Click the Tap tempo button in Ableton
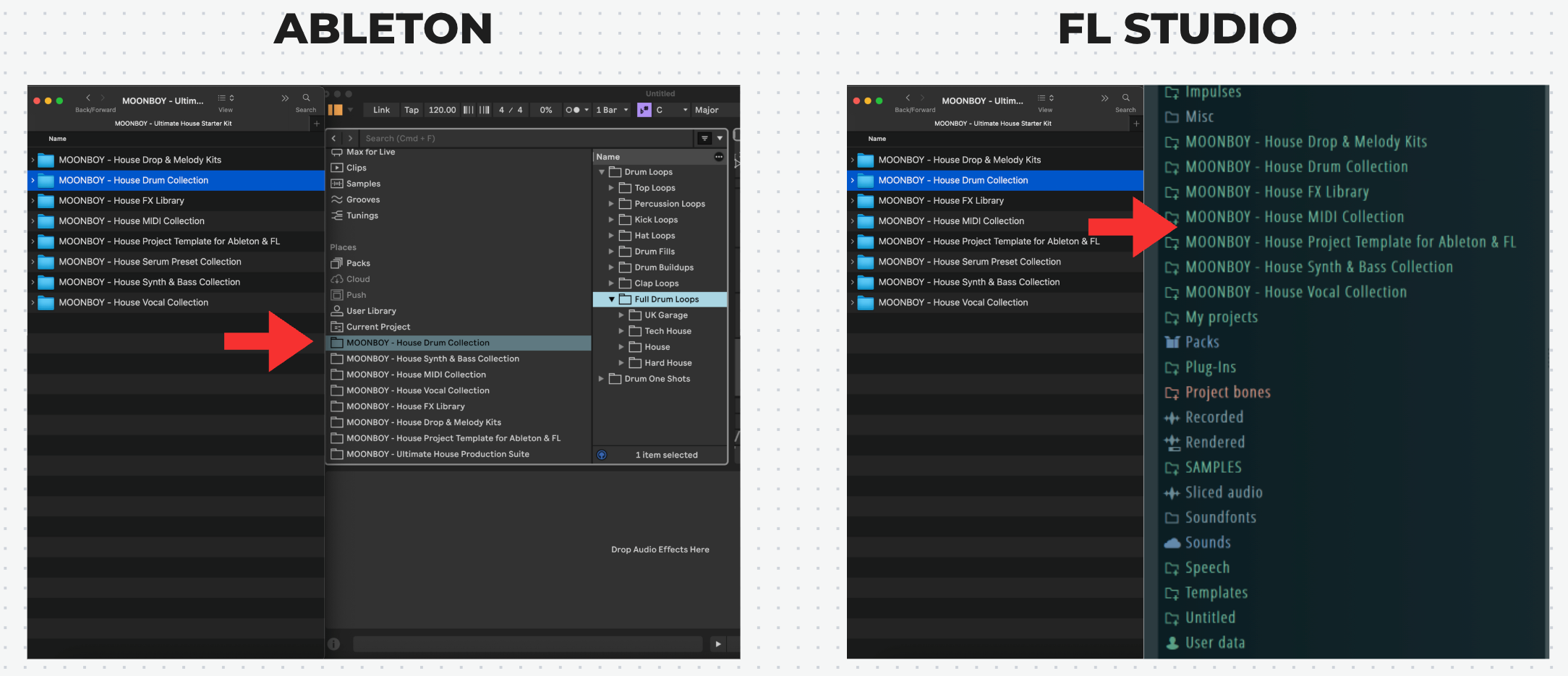The image size is (1568, 676). pos(412,110)
